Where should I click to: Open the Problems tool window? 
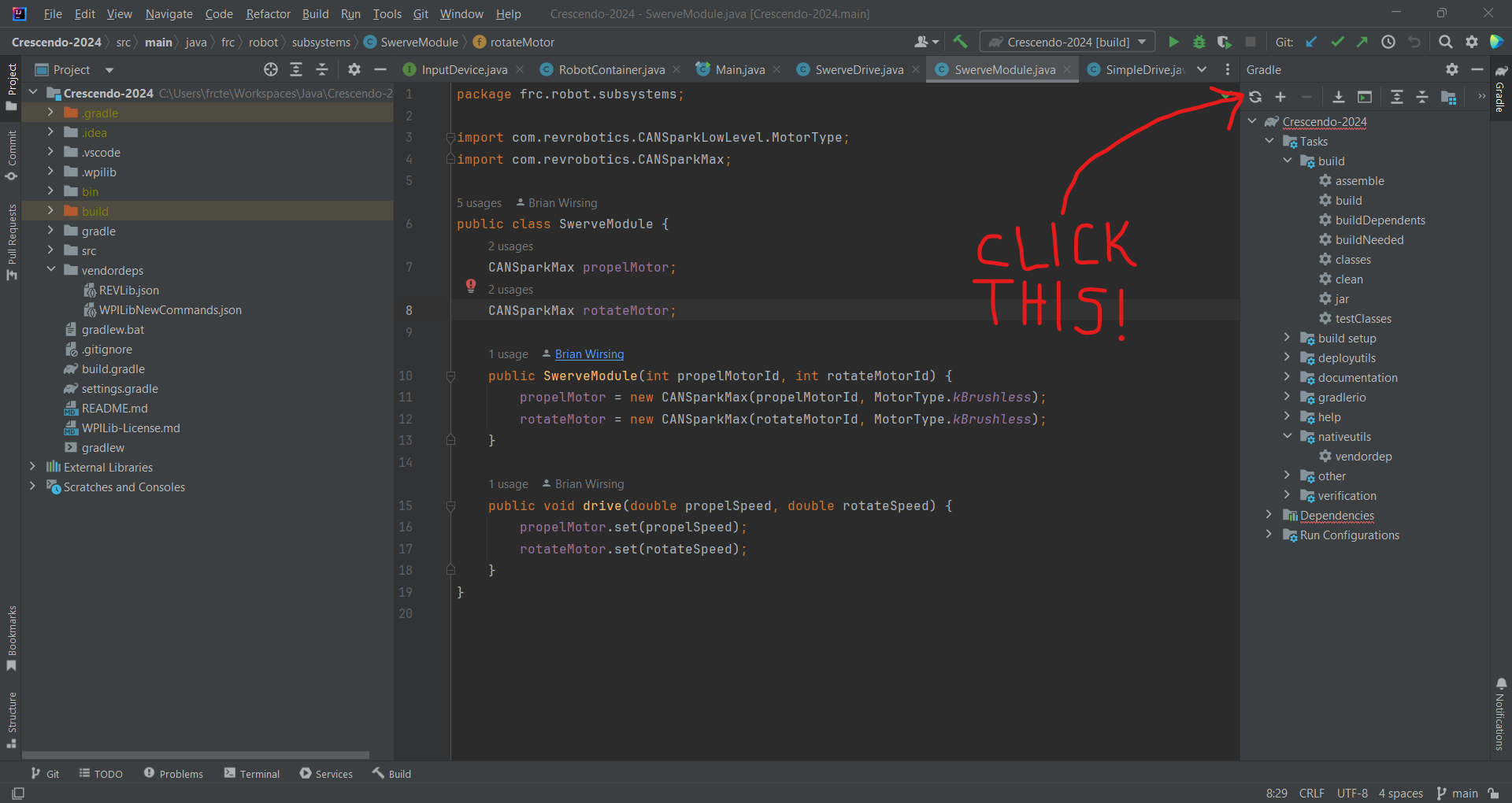point(173,774)
